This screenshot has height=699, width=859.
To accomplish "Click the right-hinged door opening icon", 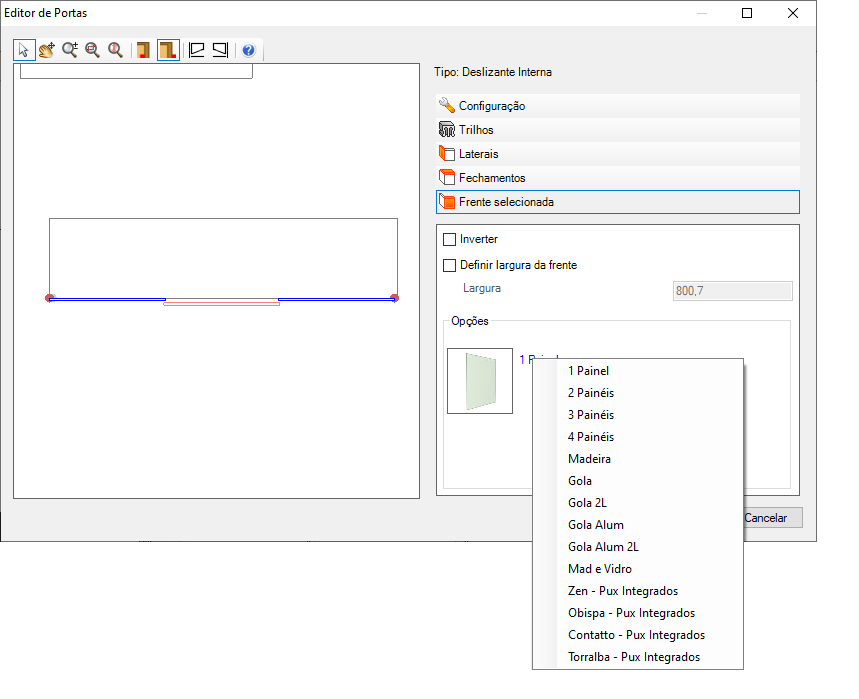I will click(x=220, y=50).
